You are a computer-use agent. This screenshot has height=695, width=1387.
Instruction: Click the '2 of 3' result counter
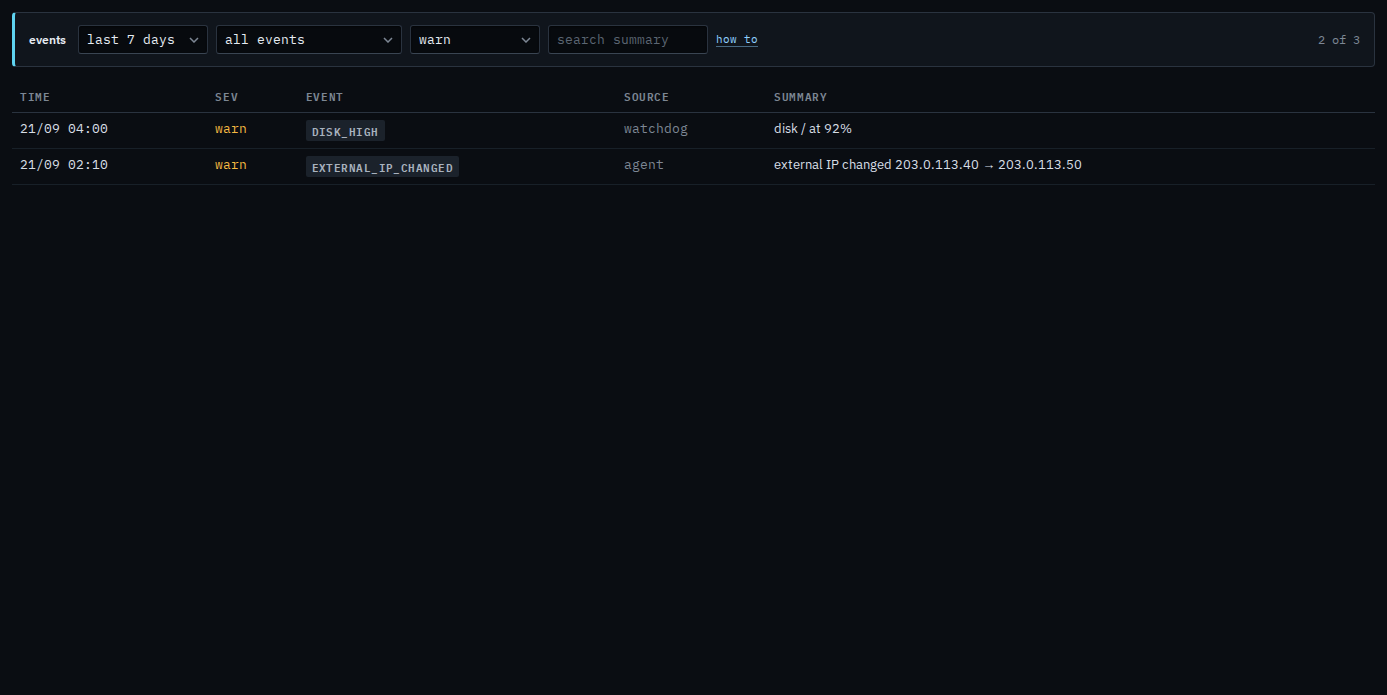tap(1339, 40)
